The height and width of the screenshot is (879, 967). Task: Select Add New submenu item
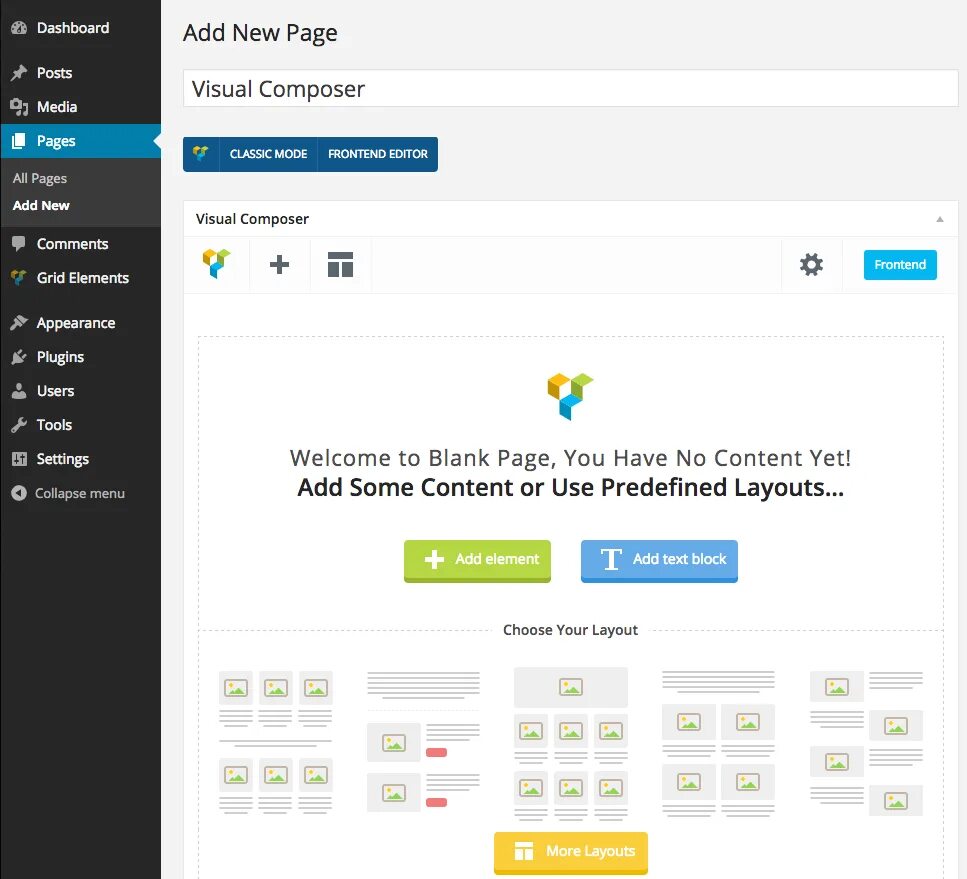[x=41, y=205]
